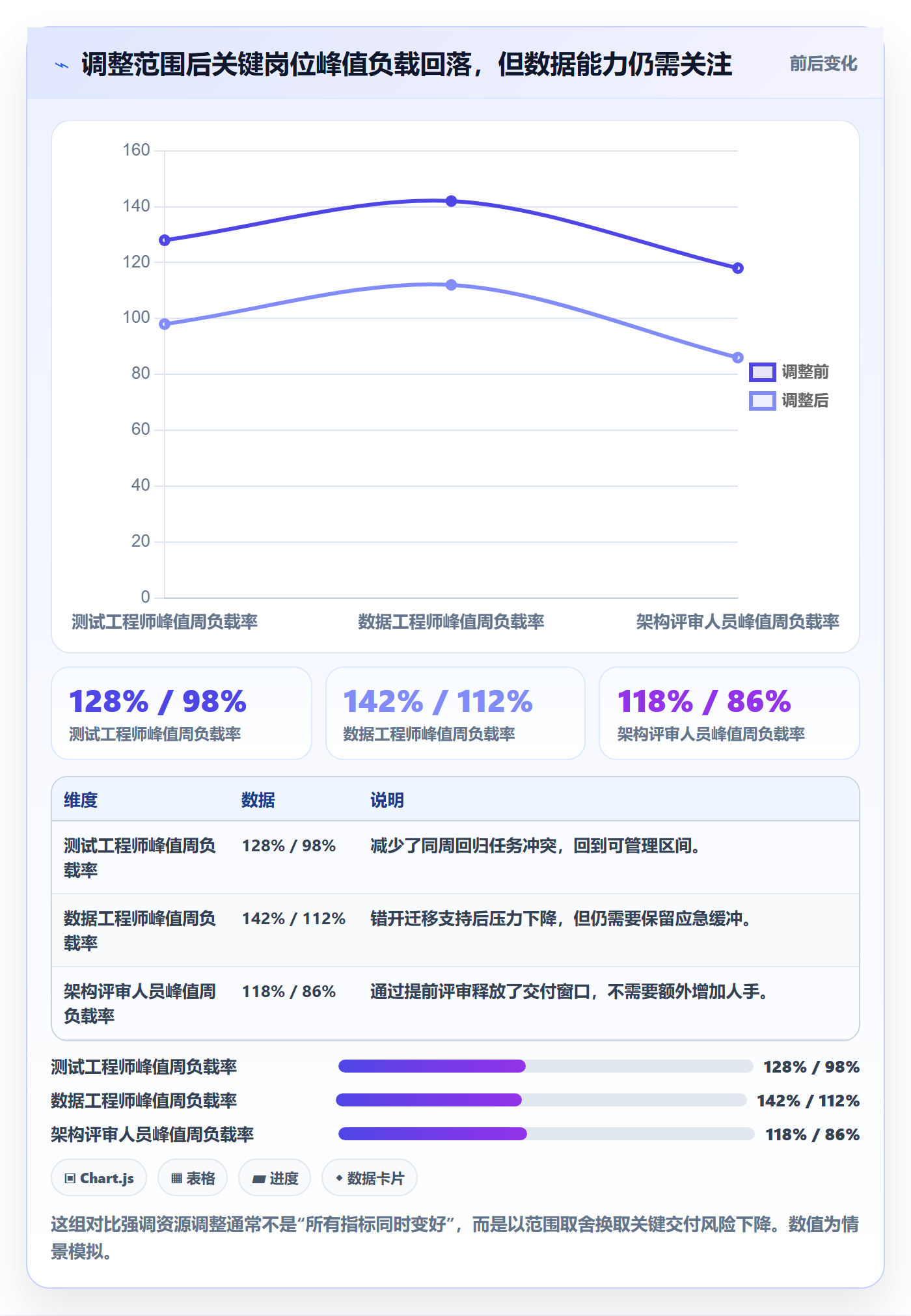The height and width of the screenshot is (1316, 911).
Task: Click the 数据工程师峰值周负载率 progress bar
Action: (x=541, y=1100)
